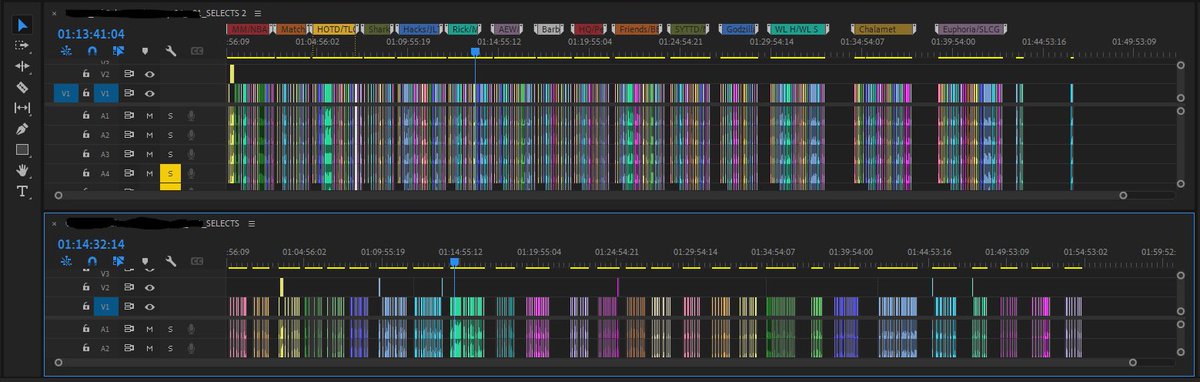The height and width of the screenshot is (382, 1200).
Task: Hide V1 track output in SELECTS 2 timeline
Action: (x=150, y=93)
